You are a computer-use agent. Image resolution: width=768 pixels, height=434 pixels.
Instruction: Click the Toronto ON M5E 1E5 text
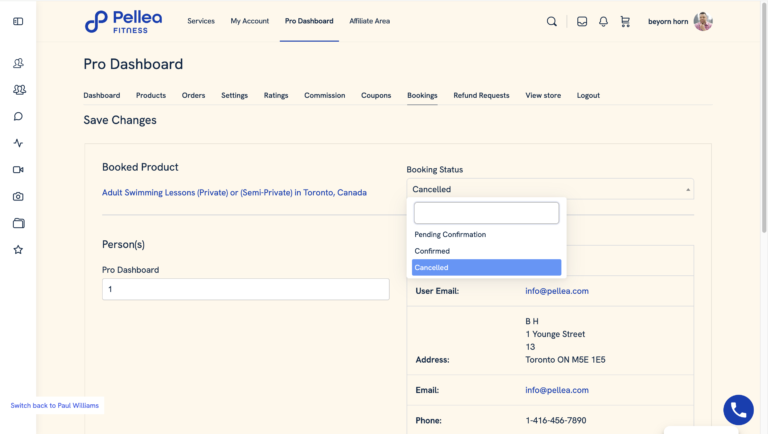565,360
